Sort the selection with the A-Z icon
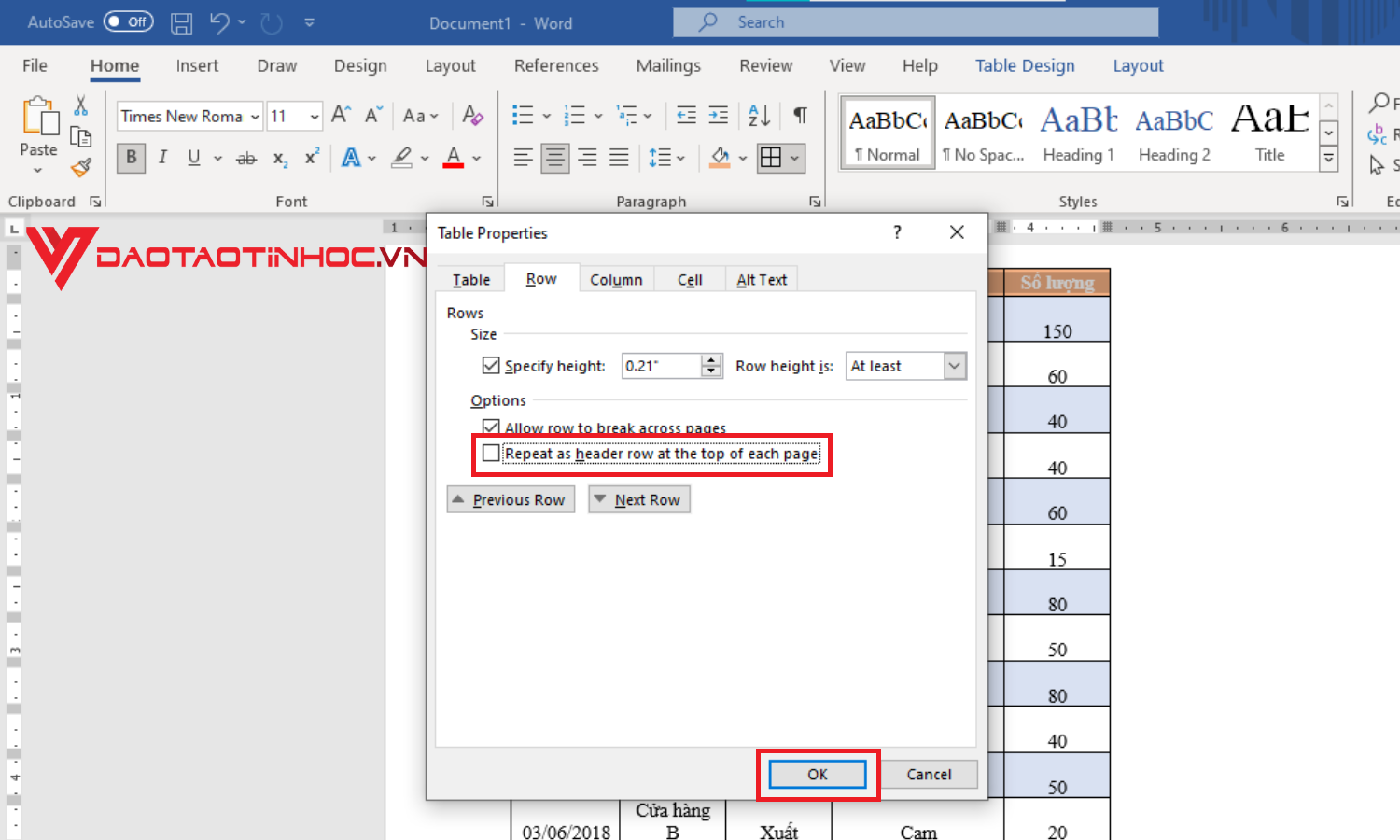Image resolution: width=1400 pixels, height=840 pixels. click(759, 115)
